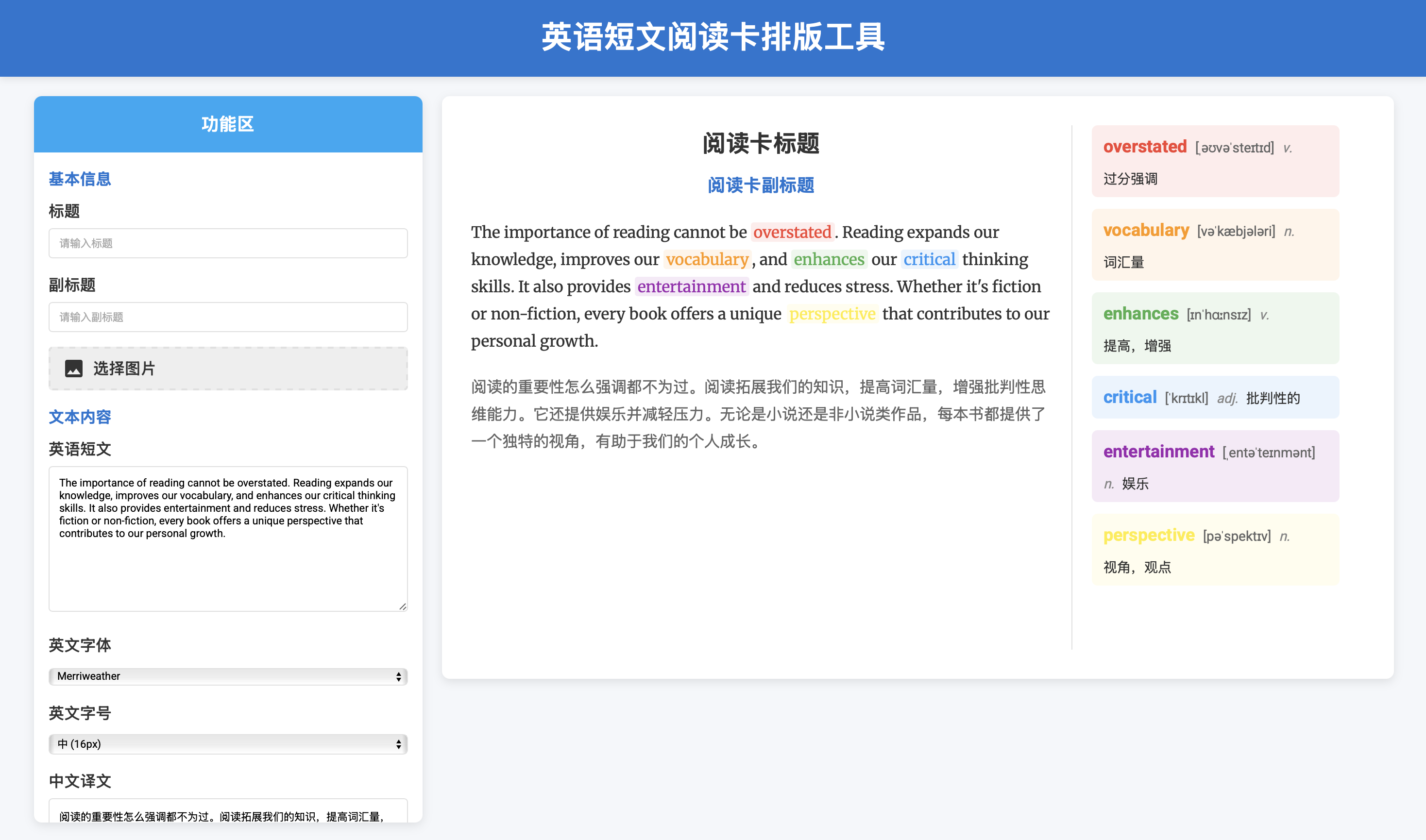This screenshot has height=840, width=1426.
Task: Select the perspective word card heading
Action: (x=1149, y=535)
